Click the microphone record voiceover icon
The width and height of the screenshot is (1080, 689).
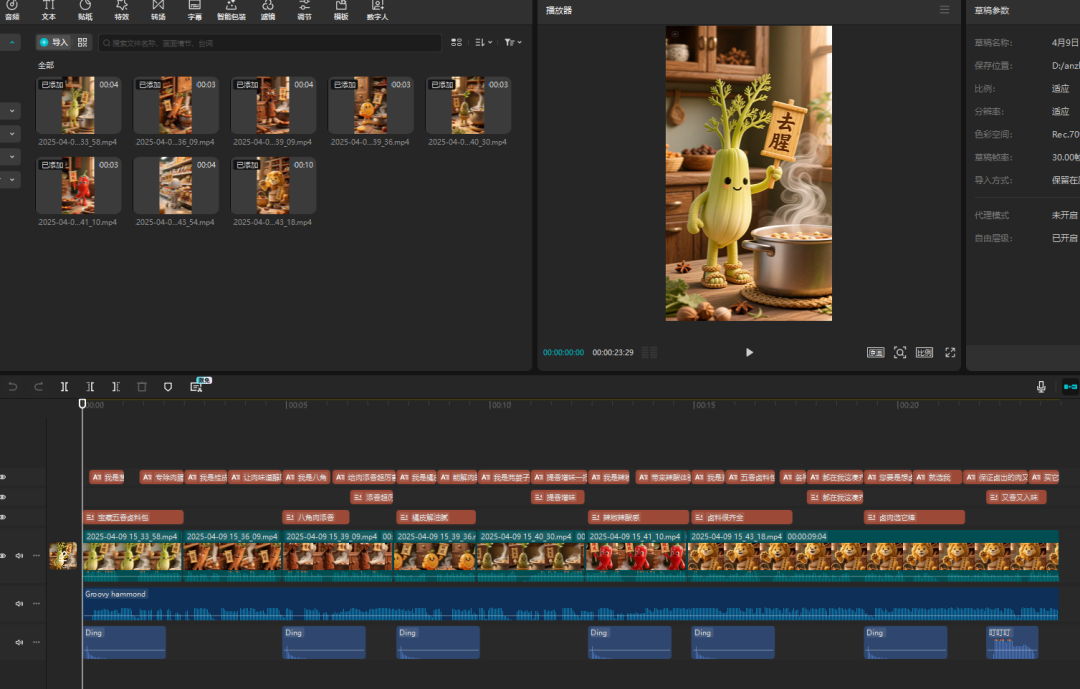click(1041, 386)
